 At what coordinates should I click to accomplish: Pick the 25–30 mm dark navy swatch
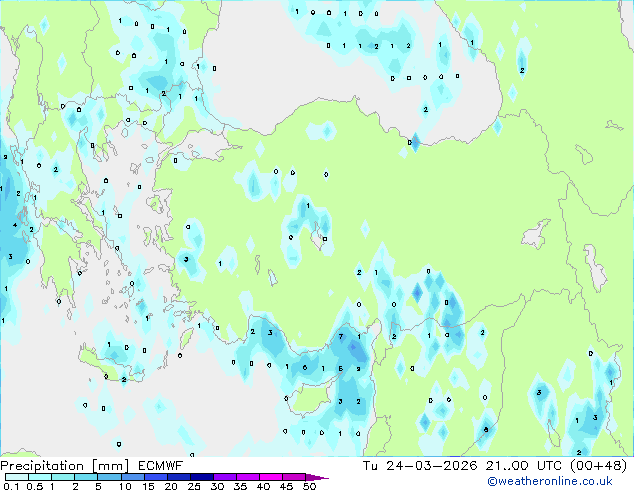(202, 477)
